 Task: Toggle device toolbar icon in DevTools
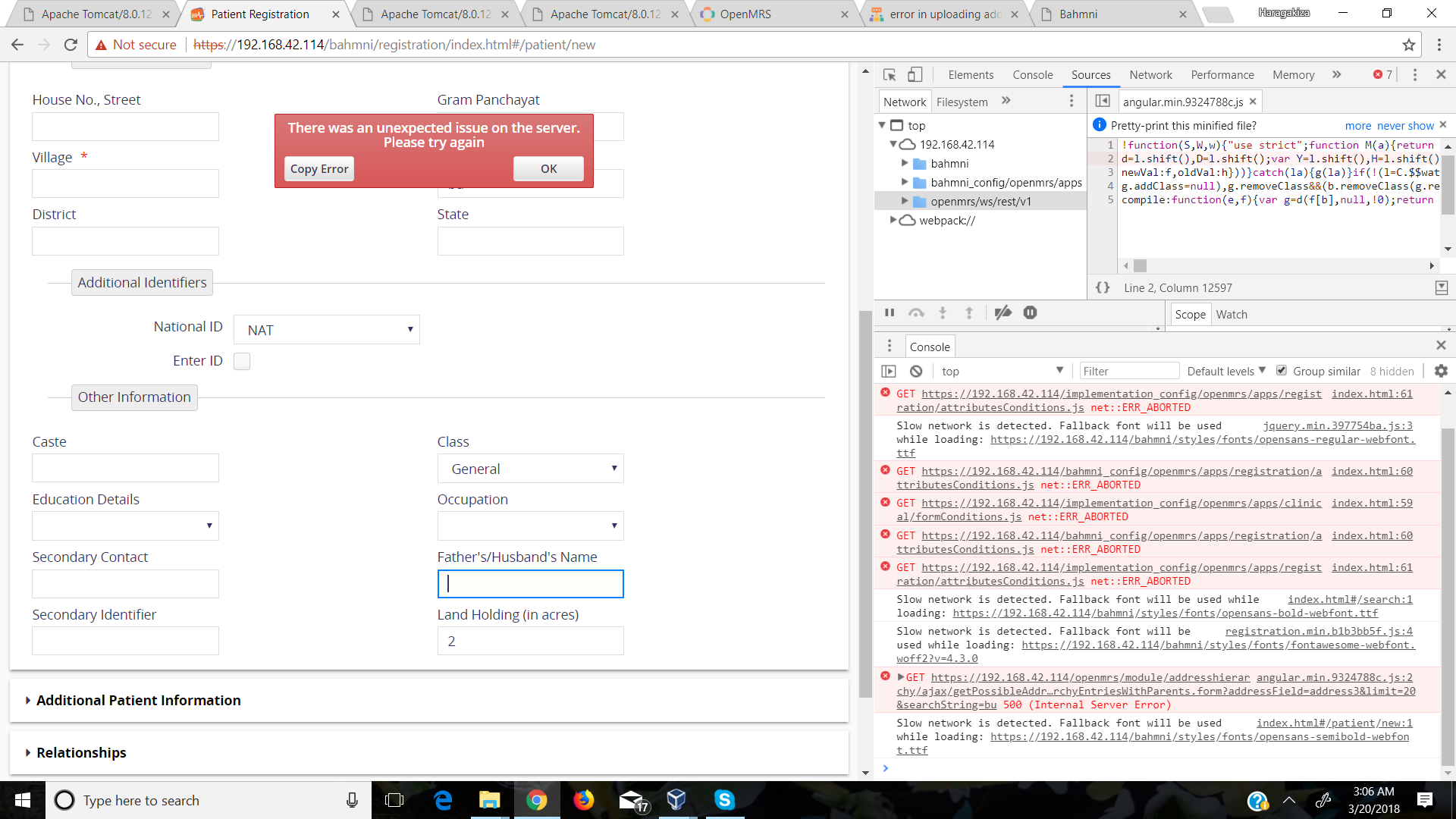tap(915, 74)
